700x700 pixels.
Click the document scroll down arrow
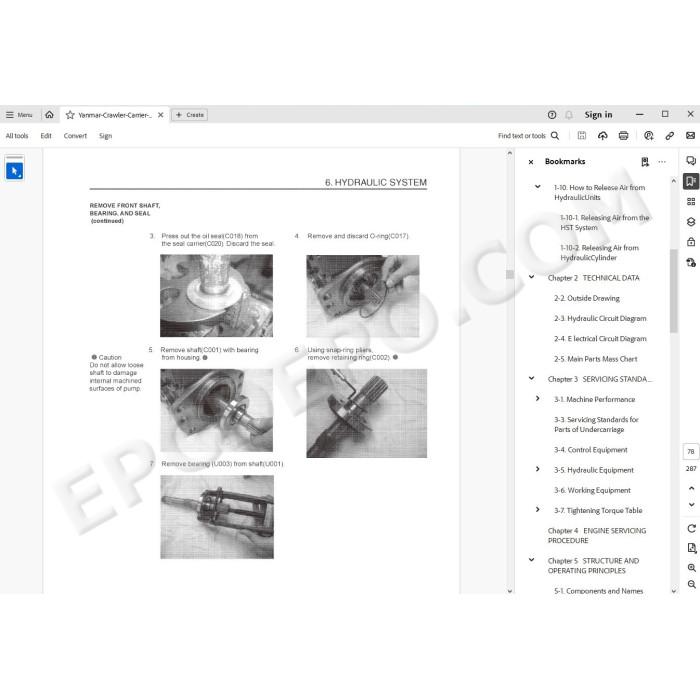click(x=509, y=591)
